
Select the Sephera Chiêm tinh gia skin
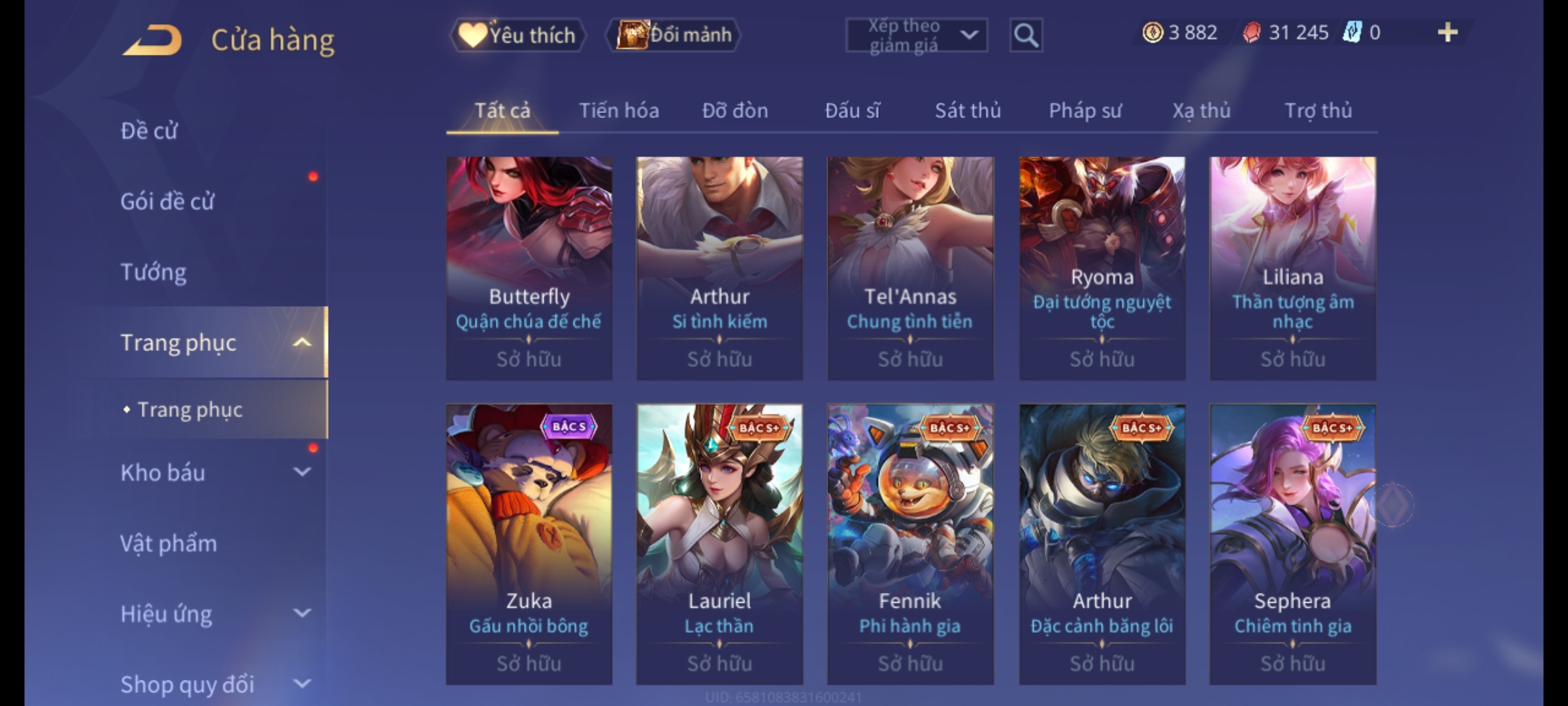pyautogui.click(x=1292, y=544)
